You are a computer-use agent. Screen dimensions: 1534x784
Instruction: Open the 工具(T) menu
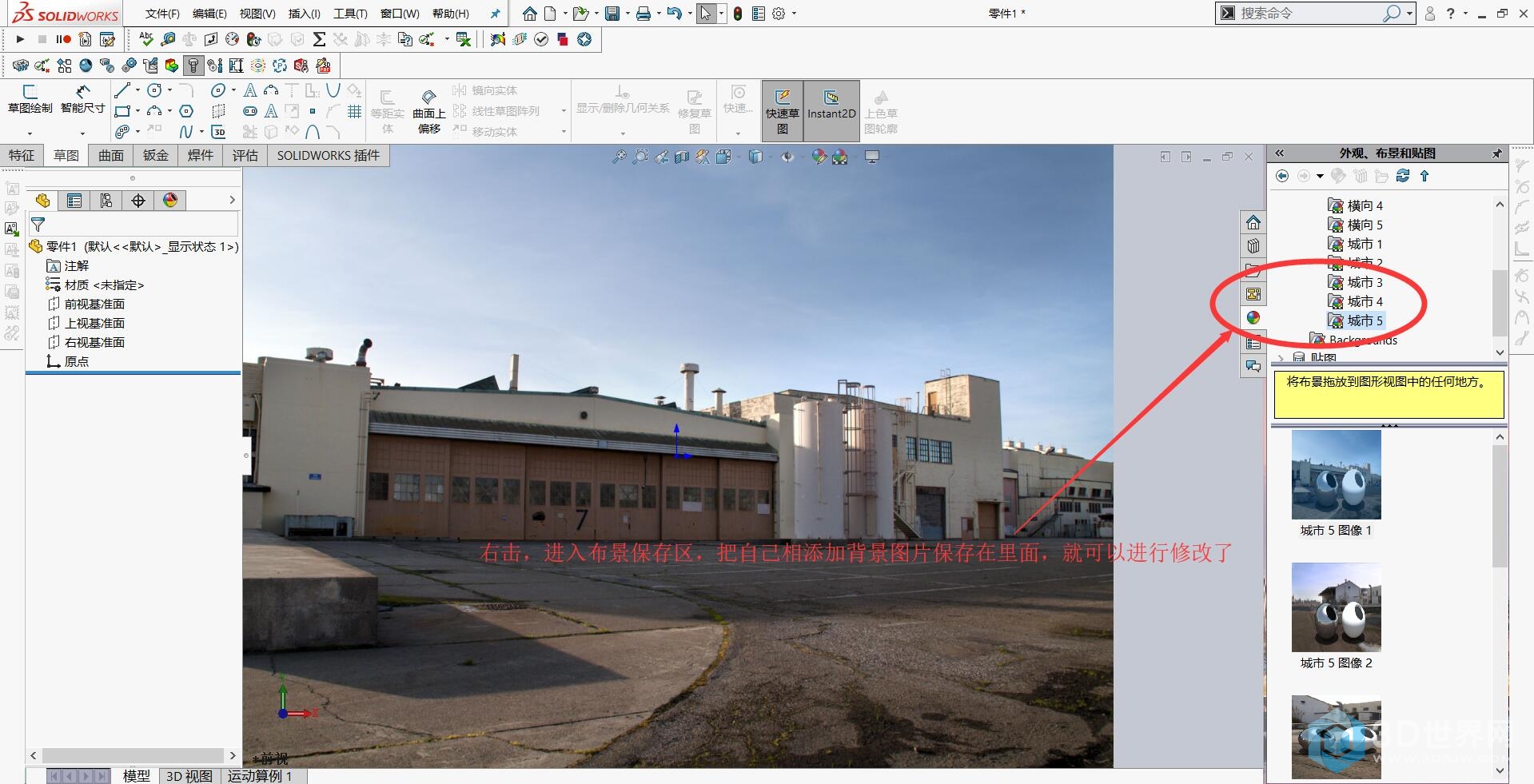pos(350,14)
